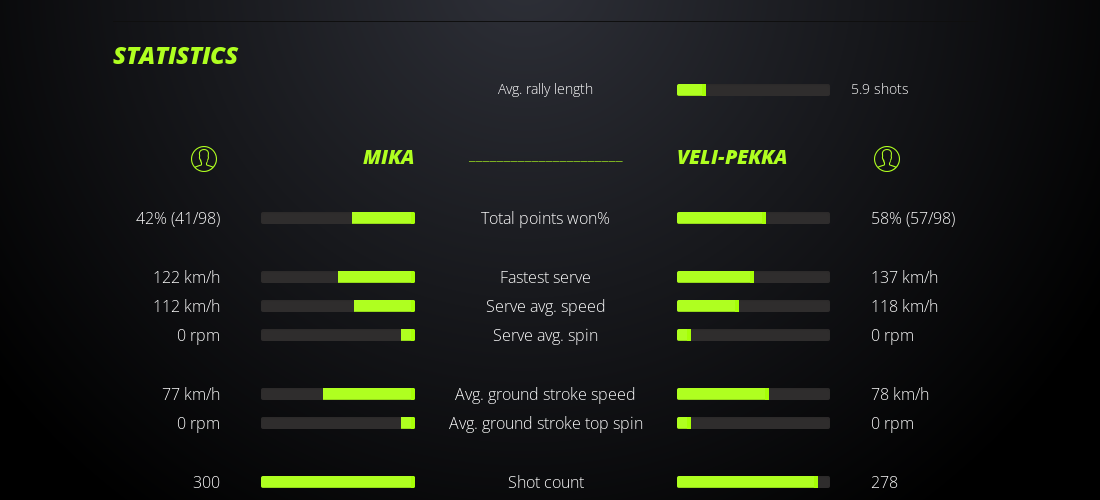Screen dimensions: 1100x500
Task: Click the 5.9 shots value
Action: coord(880,89)
